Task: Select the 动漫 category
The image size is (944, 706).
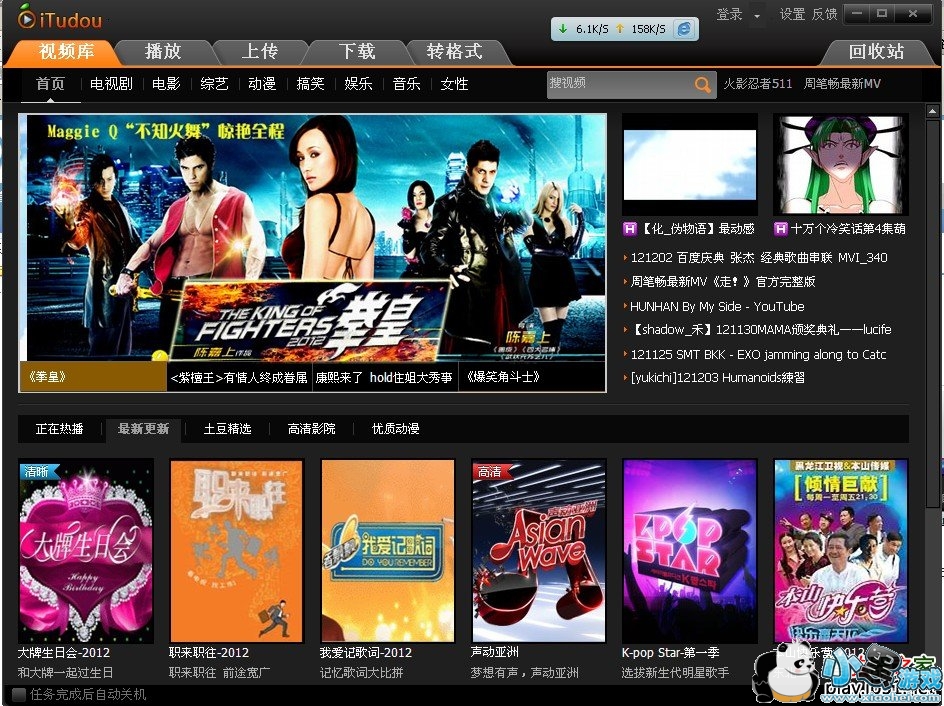Action: [x=262, y=84]
